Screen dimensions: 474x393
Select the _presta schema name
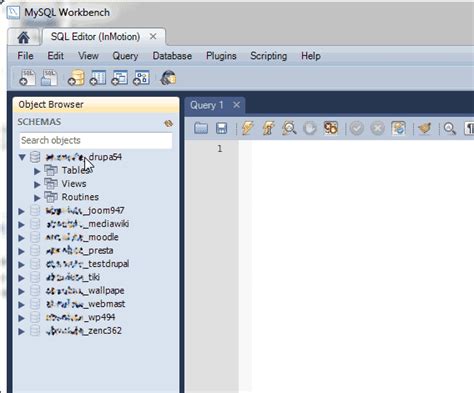80,250
